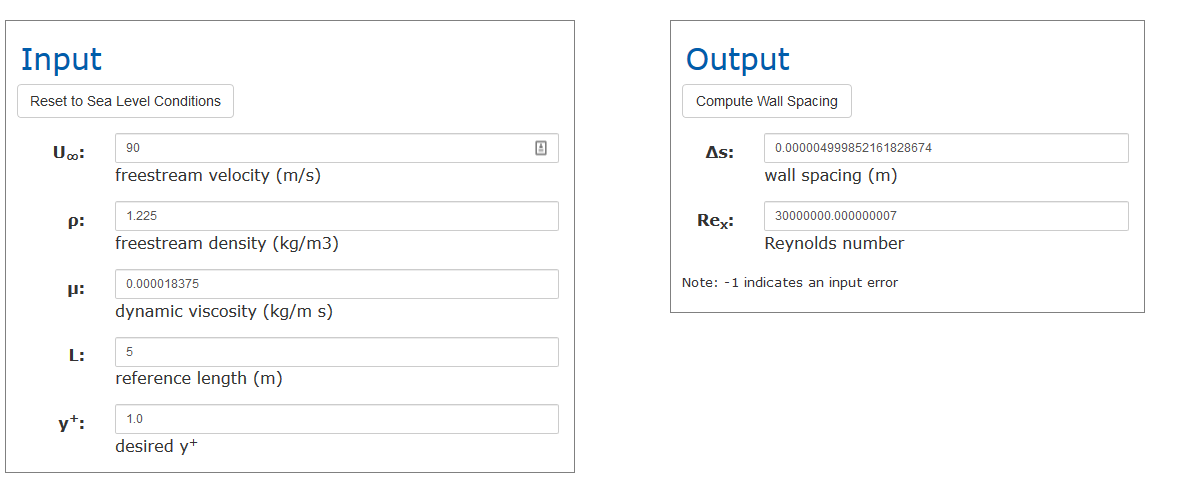The height and width of the screenshot is (486, 1180).
Task: Focus the freestream velocity input showing 90
Action: (x=325, y=148)
